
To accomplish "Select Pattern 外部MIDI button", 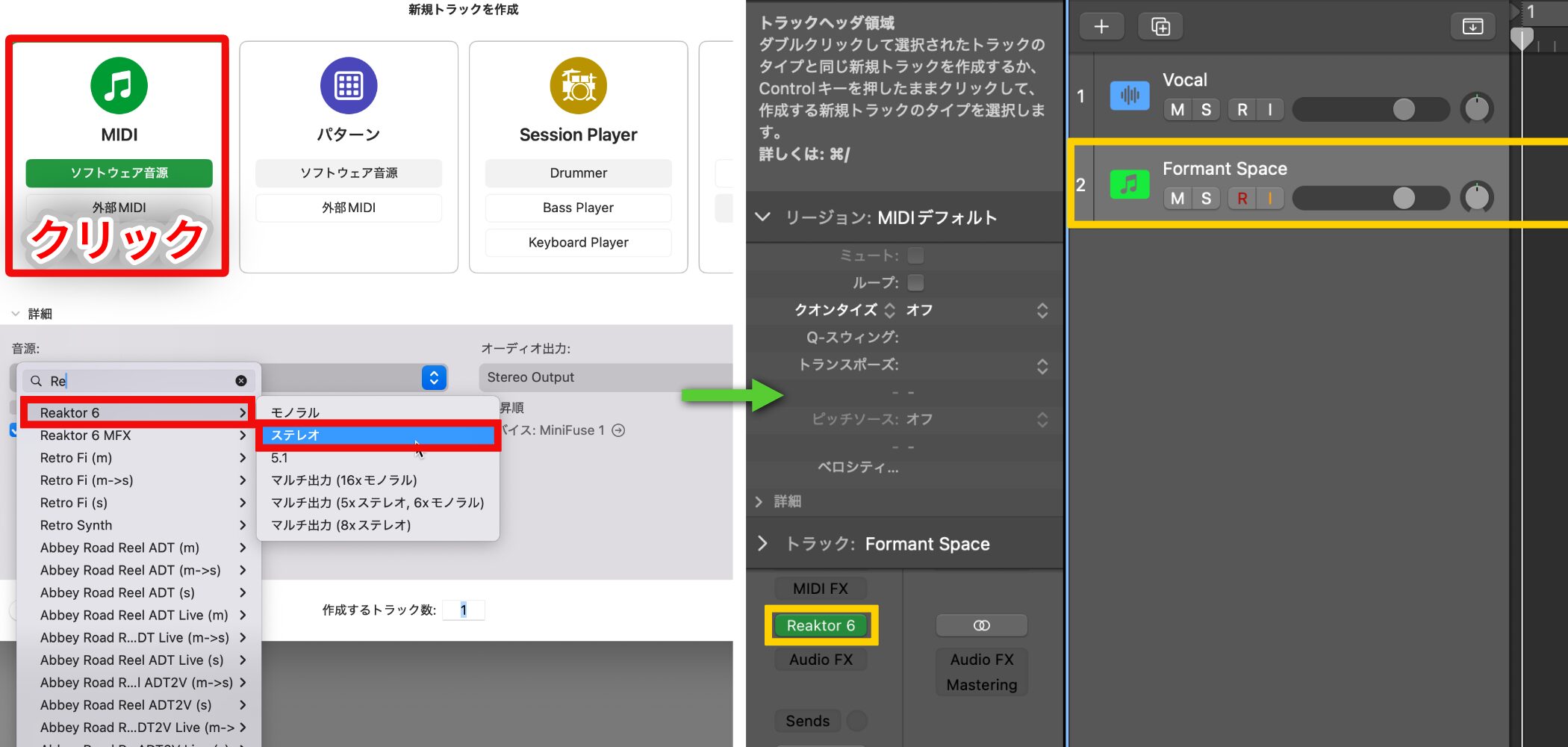I will pos(349,208).
